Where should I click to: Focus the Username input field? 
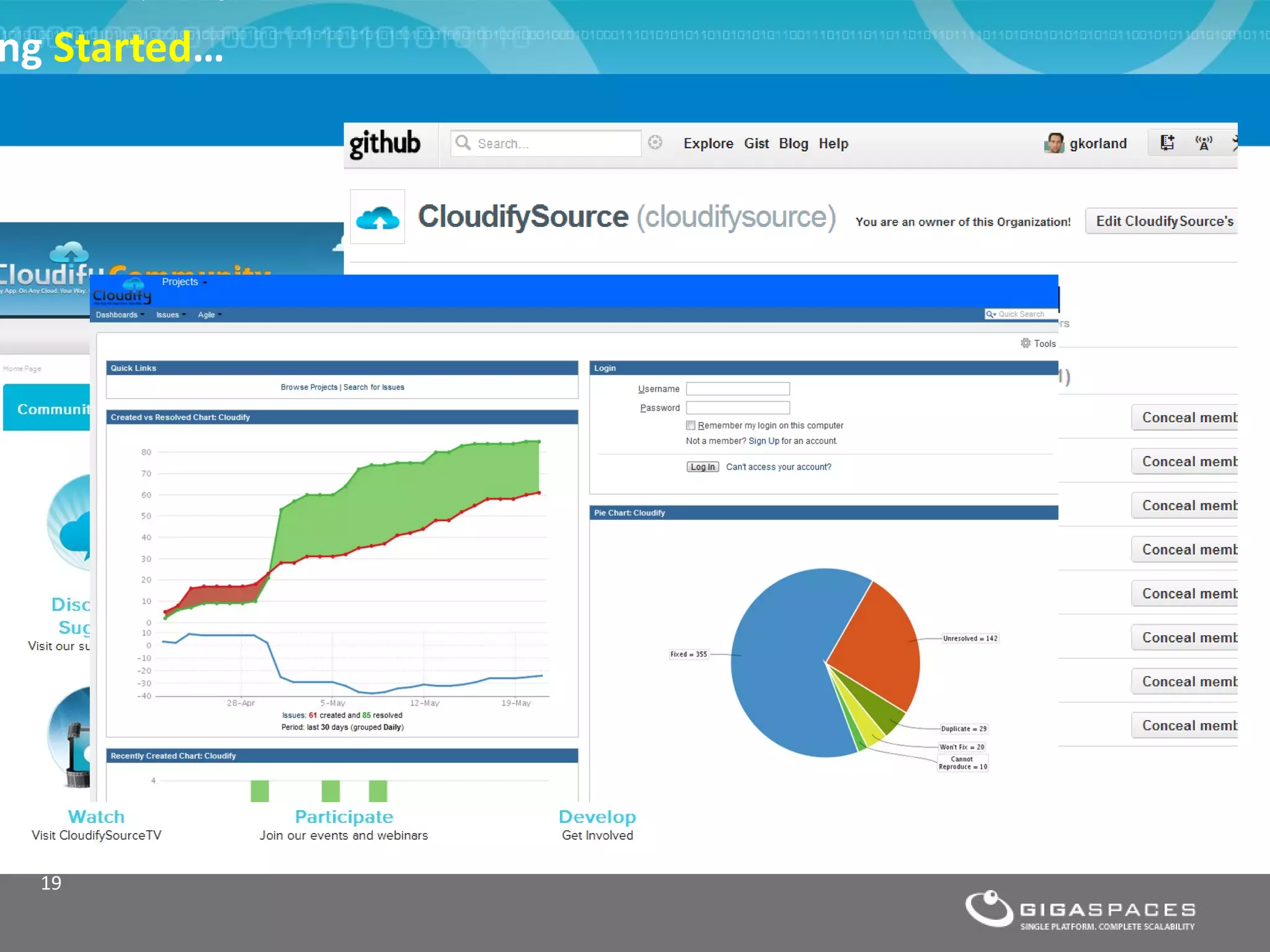pyautogui.click(x=737, y=389)
